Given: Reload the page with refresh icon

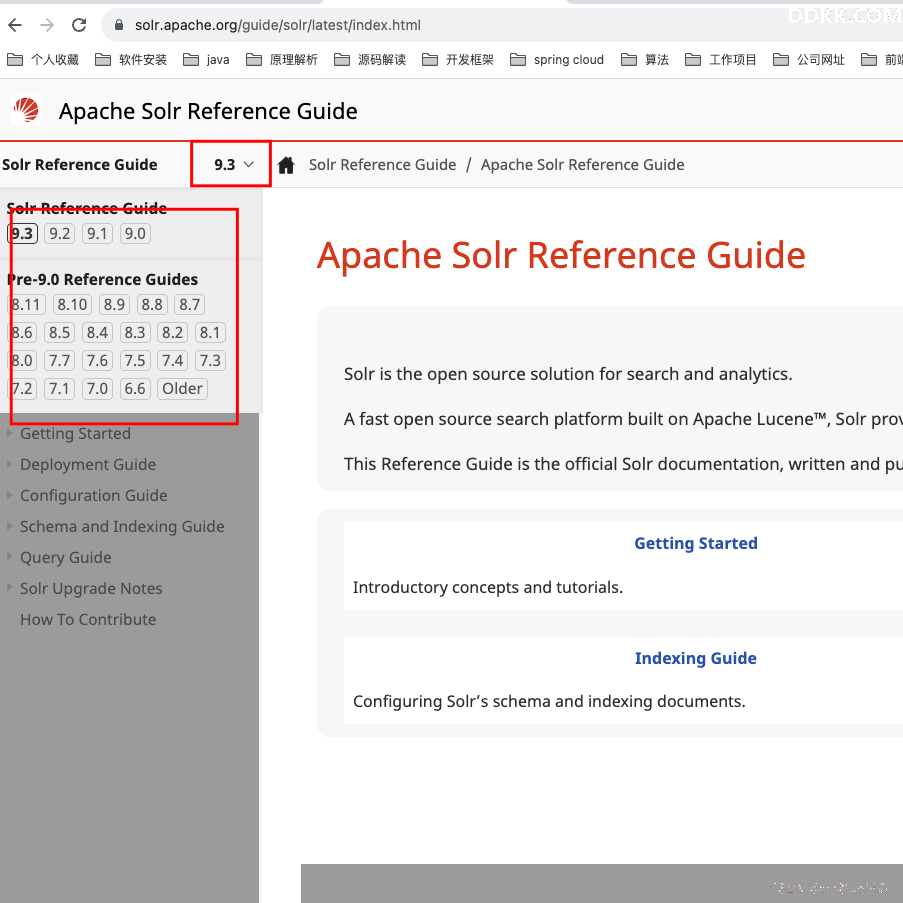Looking at the screenshot, I should [x=79, y=25].
